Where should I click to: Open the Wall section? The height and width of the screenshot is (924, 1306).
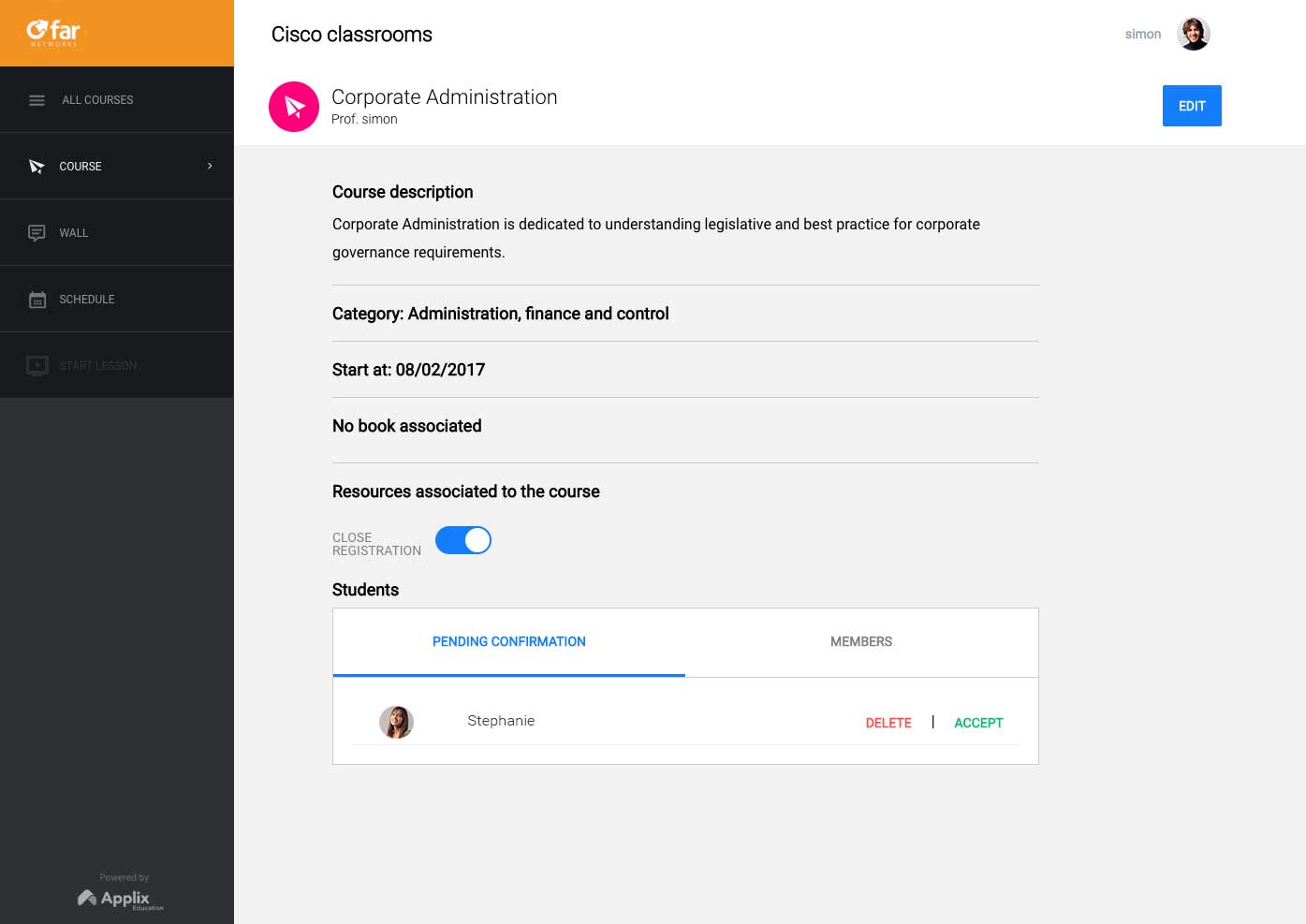[x=117, y=232]
